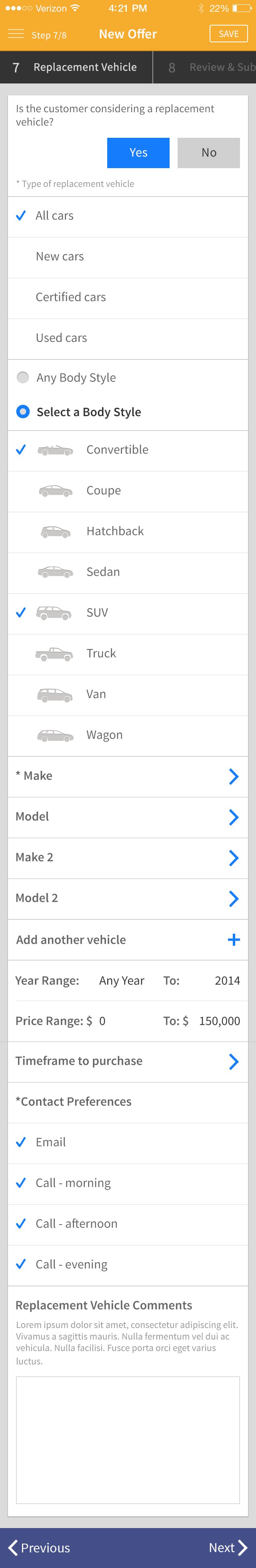Tap the Coupe car icon
The height and width of the screenshot is (1568, 256).
click(x=56, y=490)
